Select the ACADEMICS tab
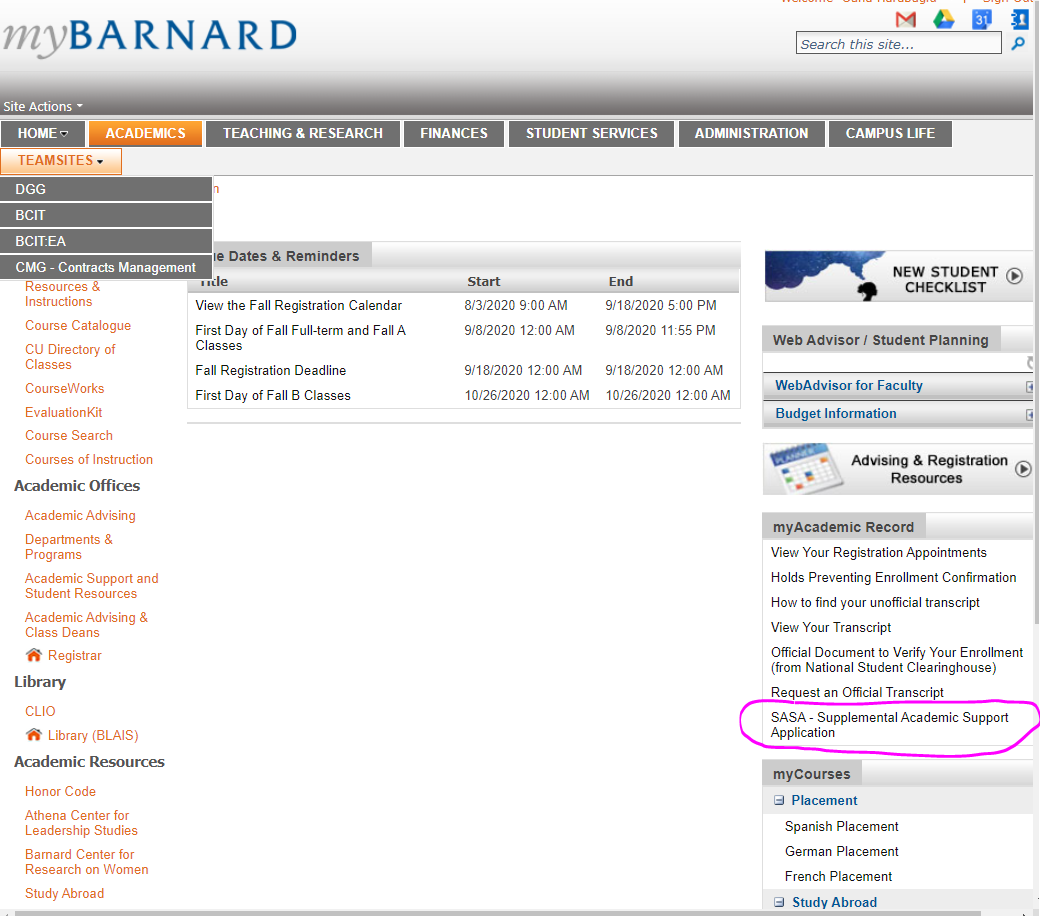This screenshot has height=916, width=1040. pyautogui.click(x=145, y=133)
